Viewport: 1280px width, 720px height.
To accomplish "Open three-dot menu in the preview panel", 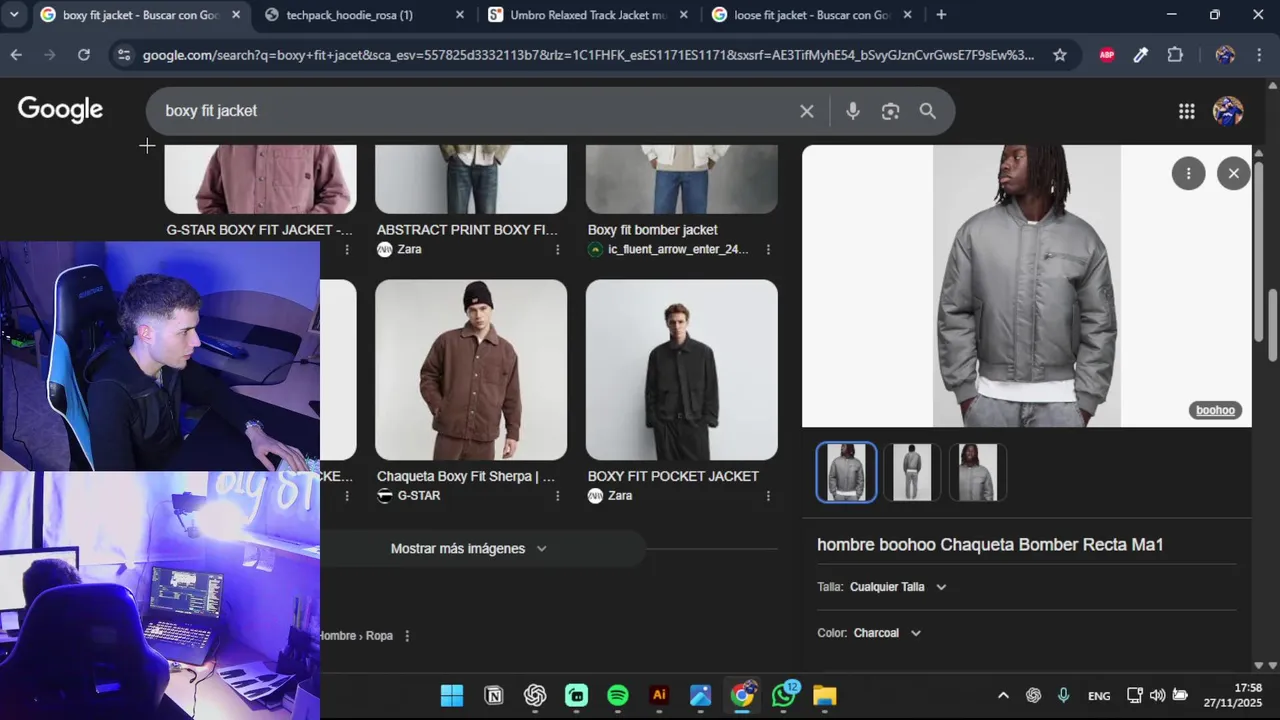I will (1188, 174).
